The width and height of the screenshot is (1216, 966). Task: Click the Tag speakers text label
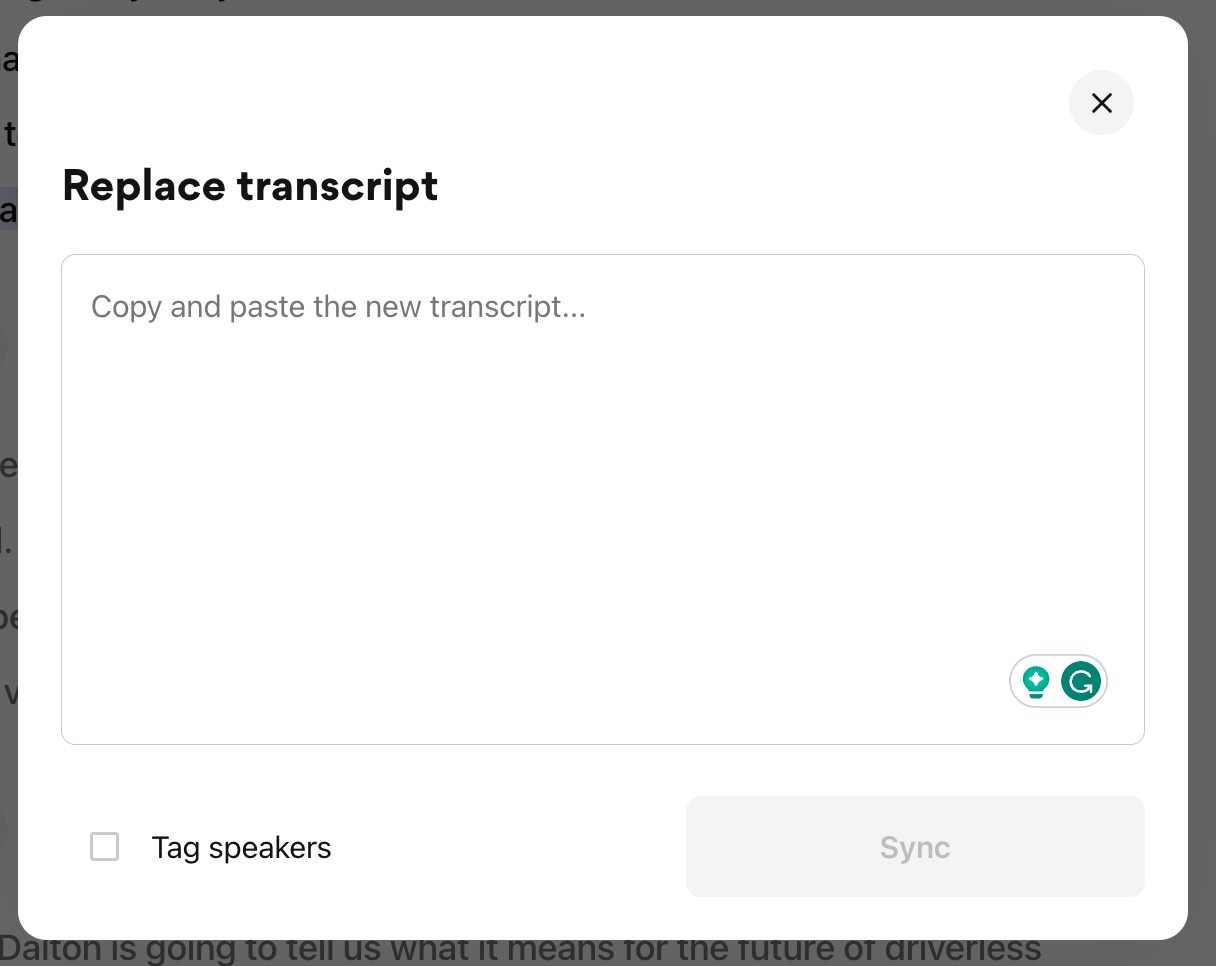(241, 847)
